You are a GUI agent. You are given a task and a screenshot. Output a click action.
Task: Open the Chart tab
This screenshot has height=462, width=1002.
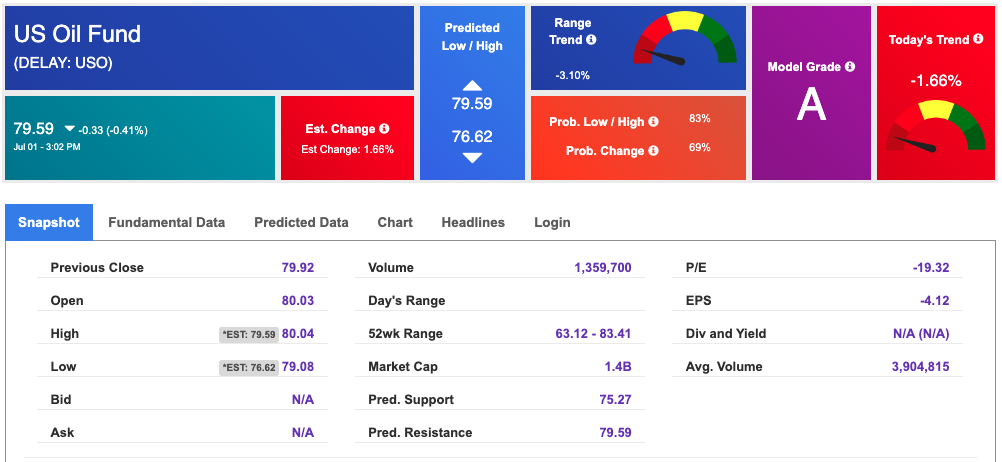click(395, 222)
